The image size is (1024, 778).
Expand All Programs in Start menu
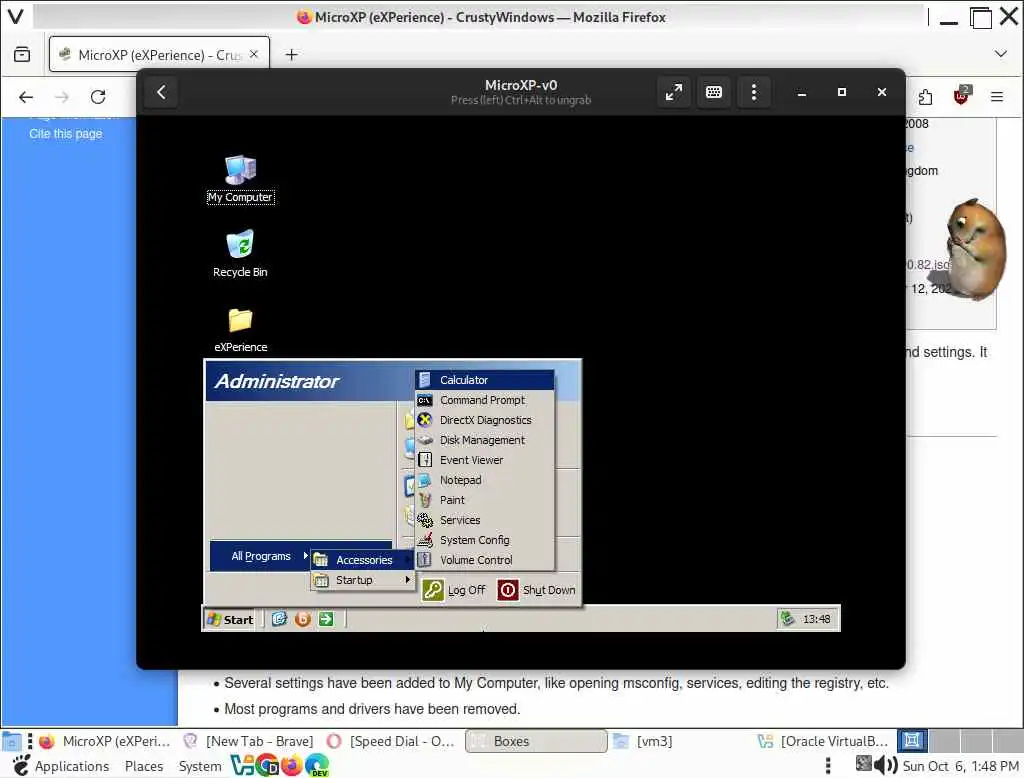[x=260, y=556]
